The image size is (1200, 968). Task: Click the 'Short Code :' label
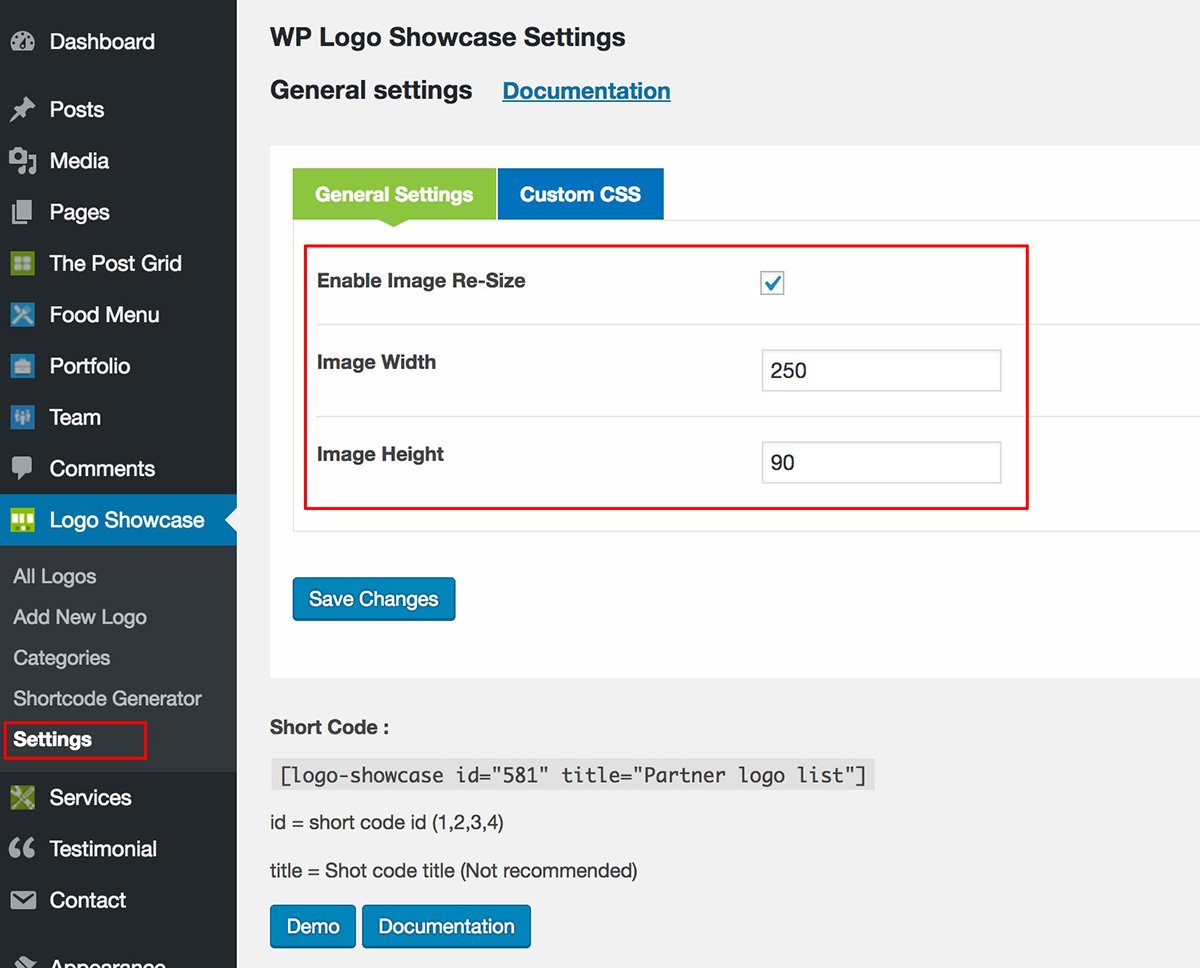coord(330,728)
